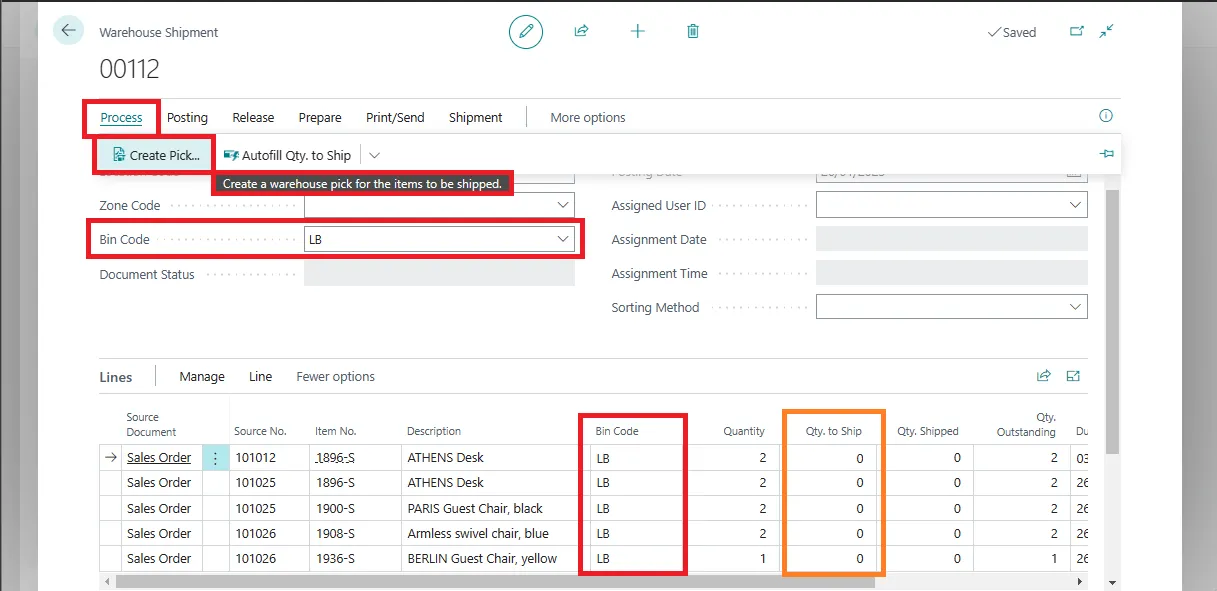Click the Qty. to Ship column header
The width and height of the screenshot is (1217, 591).
834,431
